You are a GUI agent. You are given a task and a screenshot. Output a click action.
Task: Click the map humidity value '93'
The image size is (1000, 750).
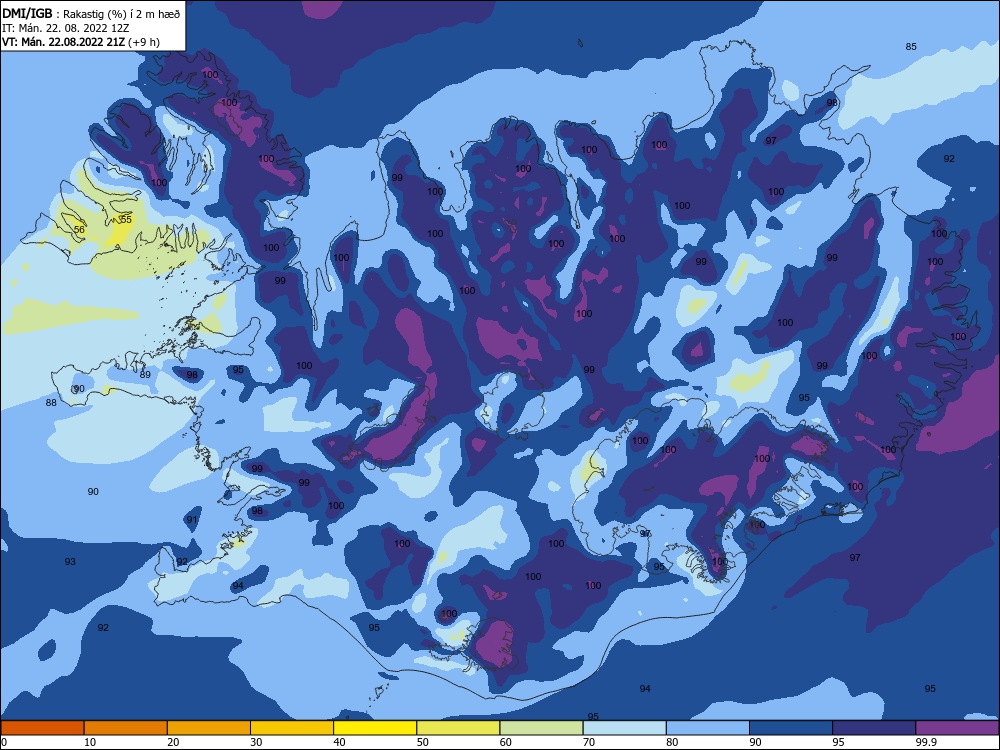(70, 561)
